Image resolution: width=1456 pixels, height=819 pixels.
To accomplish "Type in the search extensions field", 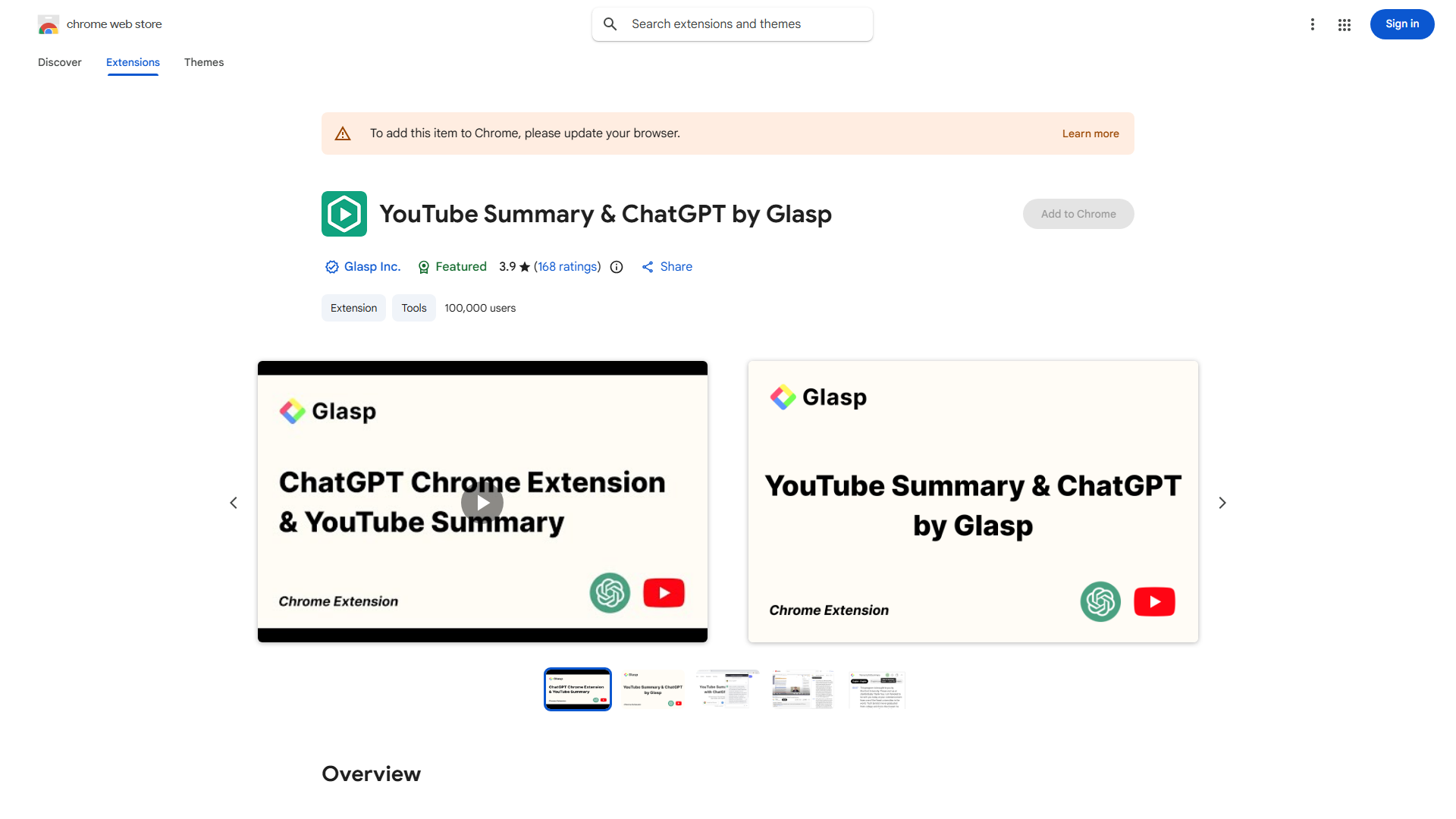I will (x=728, y=24).
